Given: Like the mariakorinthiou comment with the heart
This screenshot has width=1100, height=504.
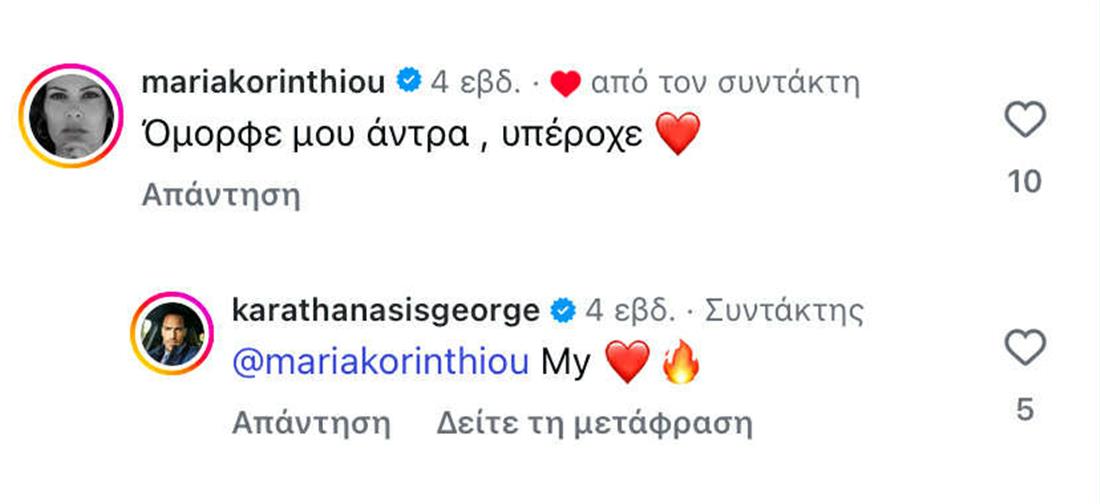Looking at the screenshot, I should (1024, 122).
